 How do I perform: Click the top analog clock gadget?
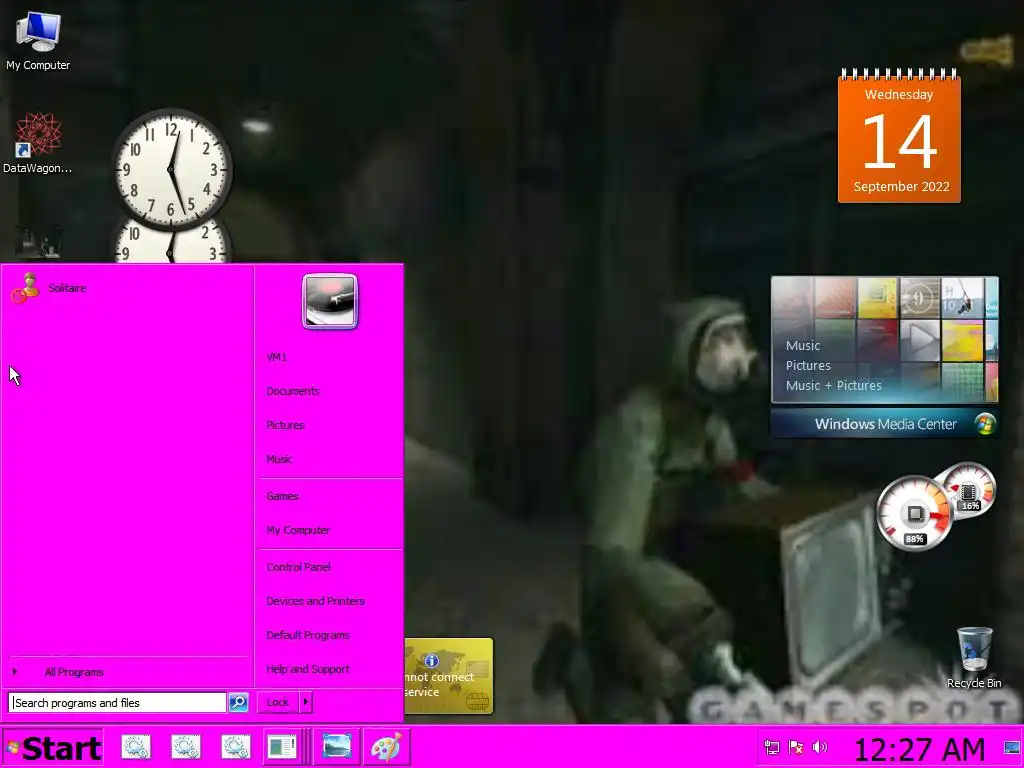172,170
